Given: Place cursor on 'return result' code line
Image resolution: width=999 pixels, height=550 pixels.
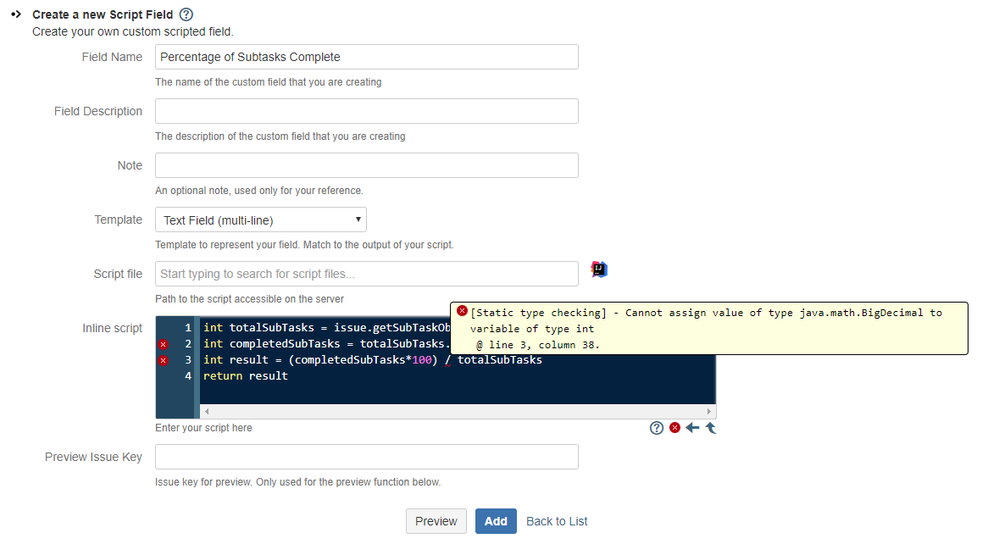Looking at the screenshot, I should pyautogui.click(x=245, y=376).
